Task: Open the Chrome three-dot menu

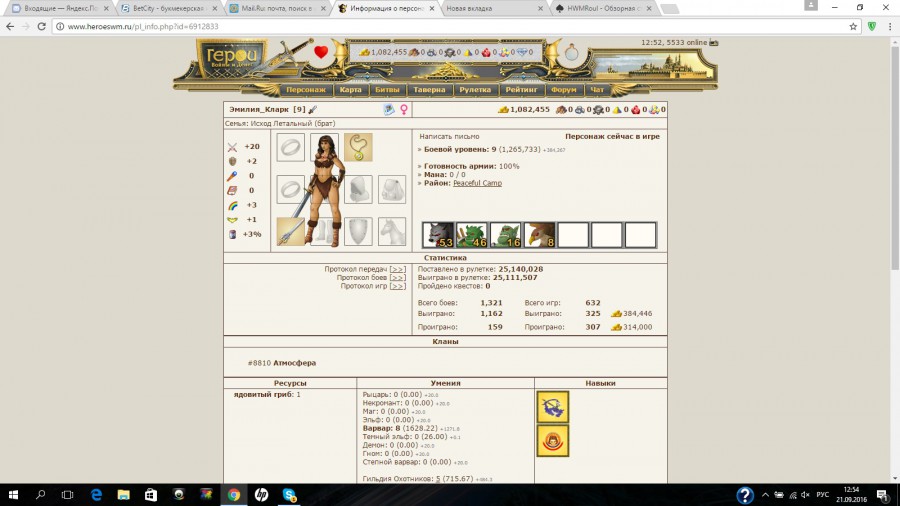Action: [x=890, y=26]
